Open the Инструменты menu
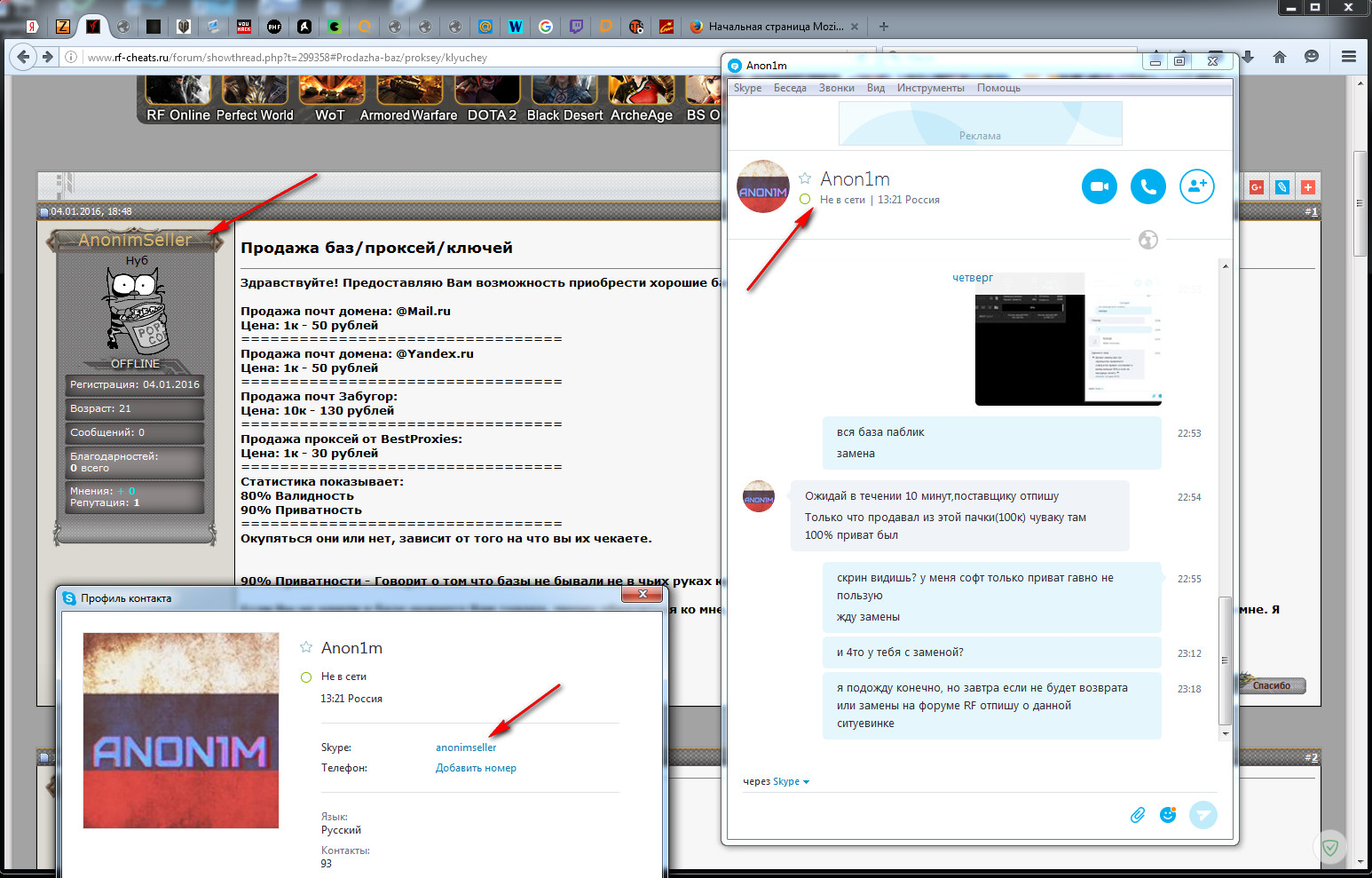 pyautogui.click(x=930, y=88)
